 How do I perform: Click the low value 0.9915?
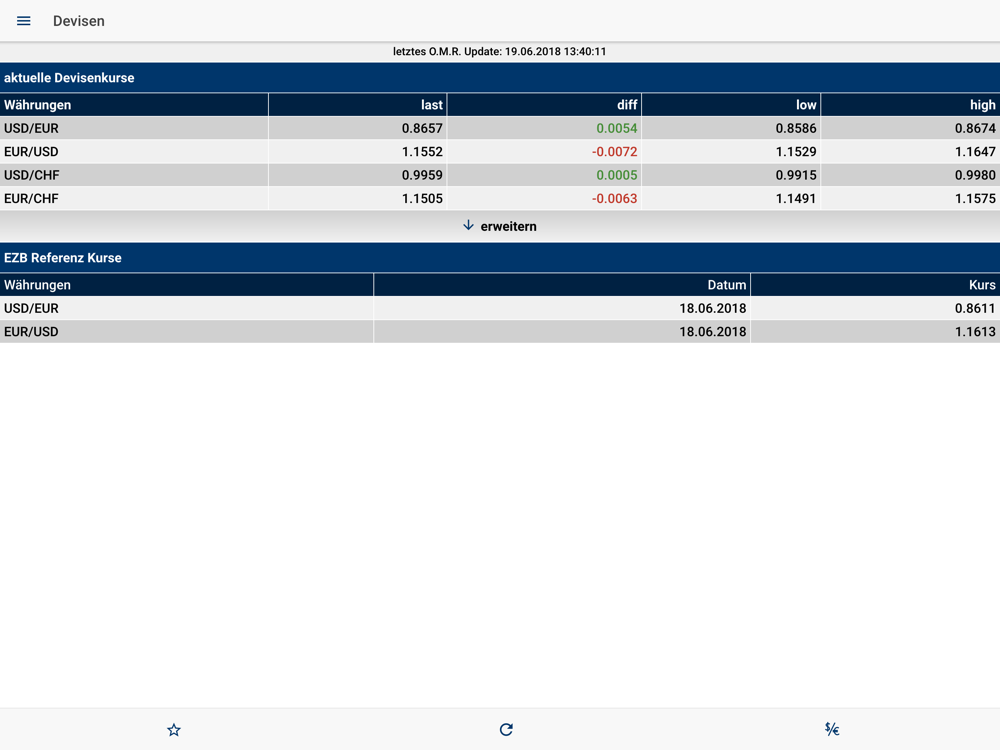pyautogui.click(x=796, y=175)
